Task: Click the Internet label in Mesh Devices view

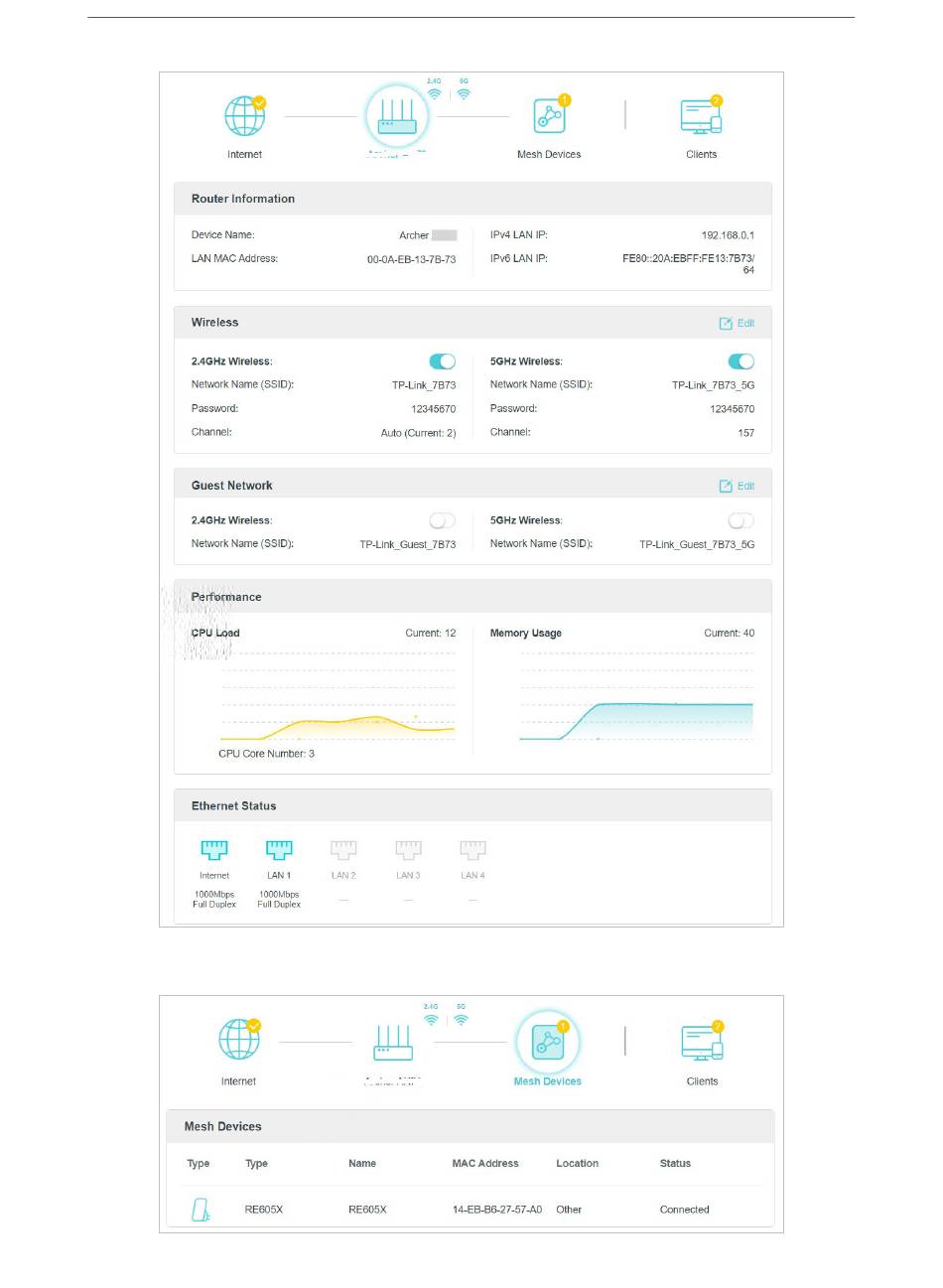Action: 238,1081
